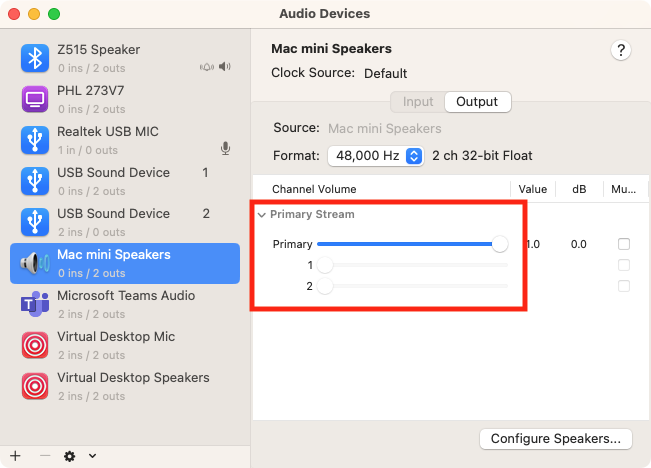This screenshot has height=468, width=651.
Task: Click the default input microphone indicator
Action: (x=225, y=148)
